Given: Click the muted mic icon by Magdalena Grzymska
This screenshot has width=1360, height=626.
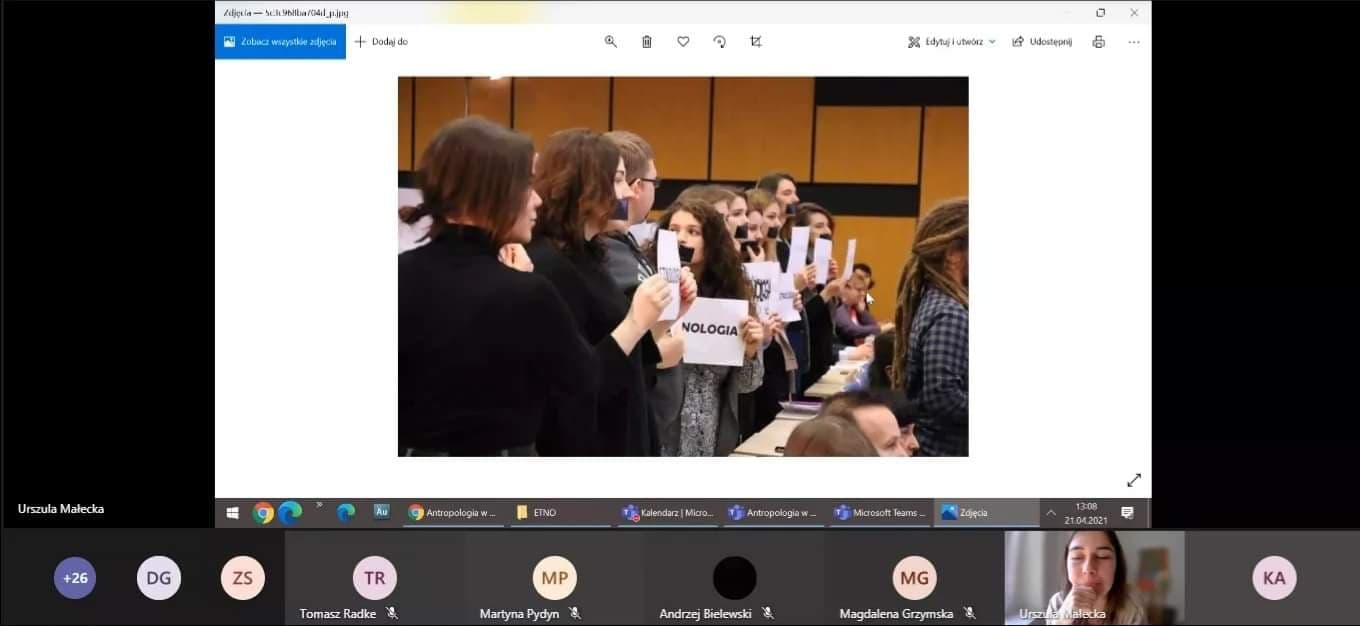Looking at the screenshot, I should tap(970, 613).
